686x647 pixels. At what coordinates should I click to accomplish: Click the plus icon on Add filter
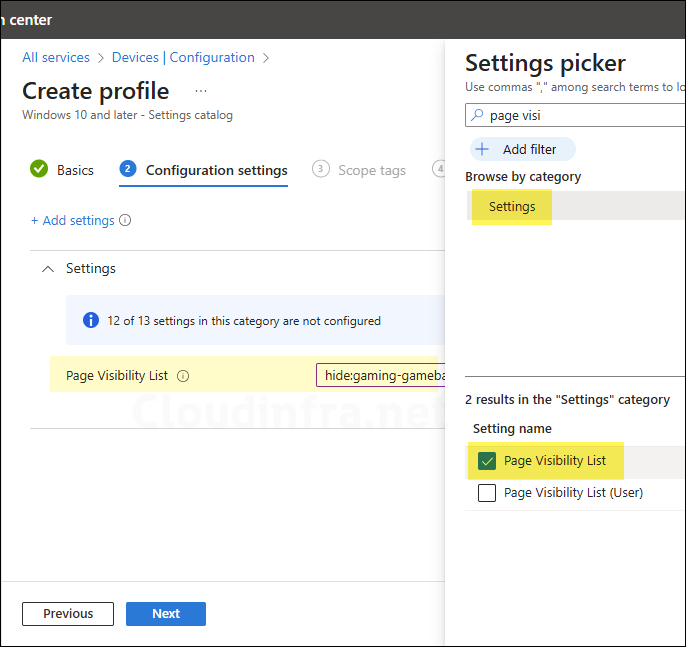(482, 149)
